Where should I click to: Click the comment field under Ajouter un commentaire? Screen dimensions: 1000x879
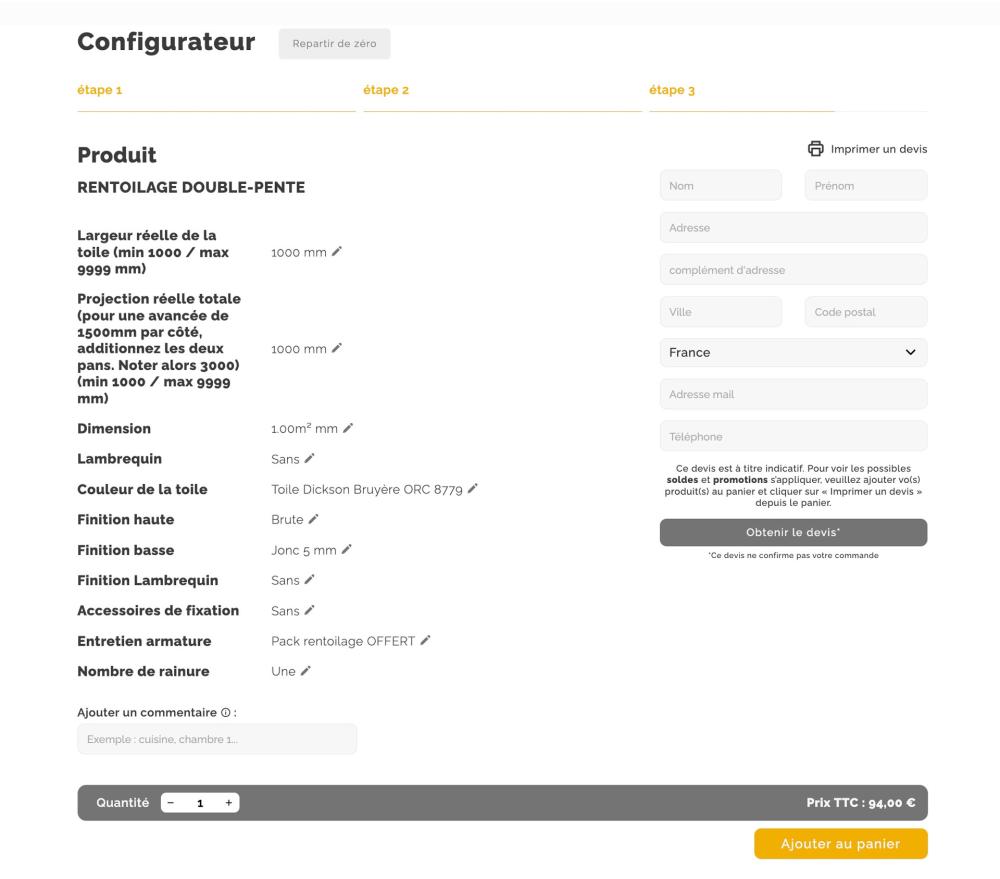pos(217,739)
